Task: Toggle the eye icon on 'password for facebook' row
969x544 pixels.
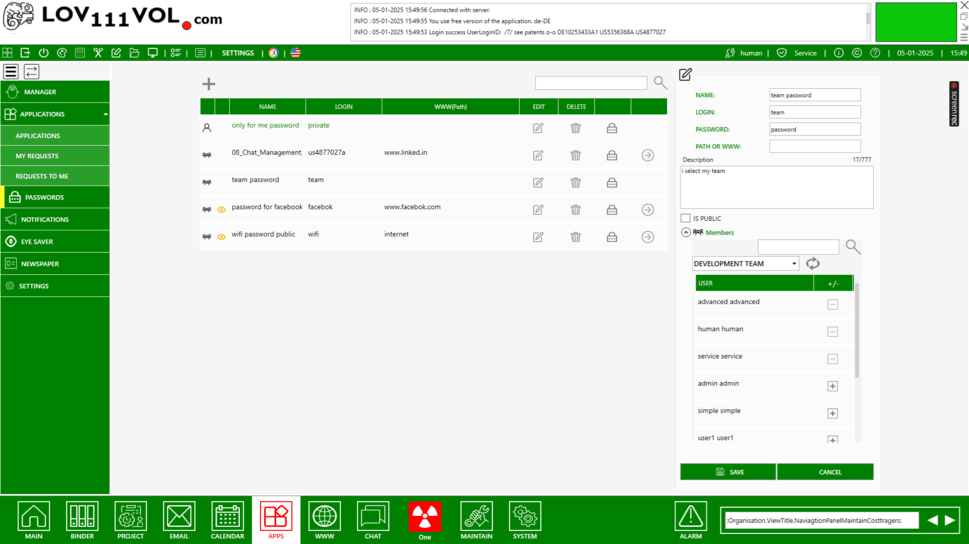Action: (221, 210)
